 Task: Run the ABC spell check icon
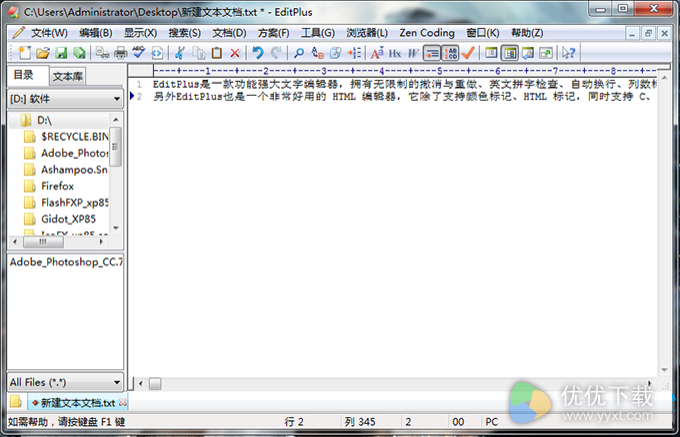[138, 53]
